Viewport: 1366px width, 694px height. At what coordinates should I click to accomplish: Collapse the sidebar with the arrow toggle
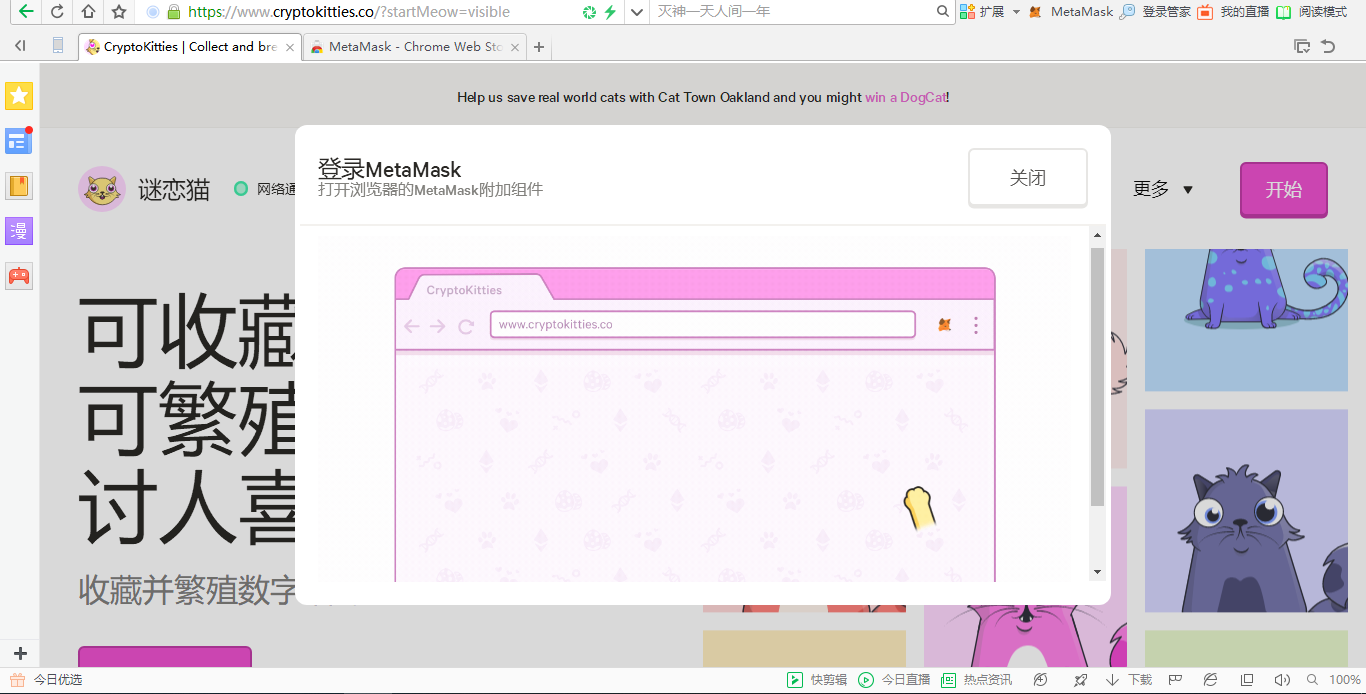(x=20, y=46)
